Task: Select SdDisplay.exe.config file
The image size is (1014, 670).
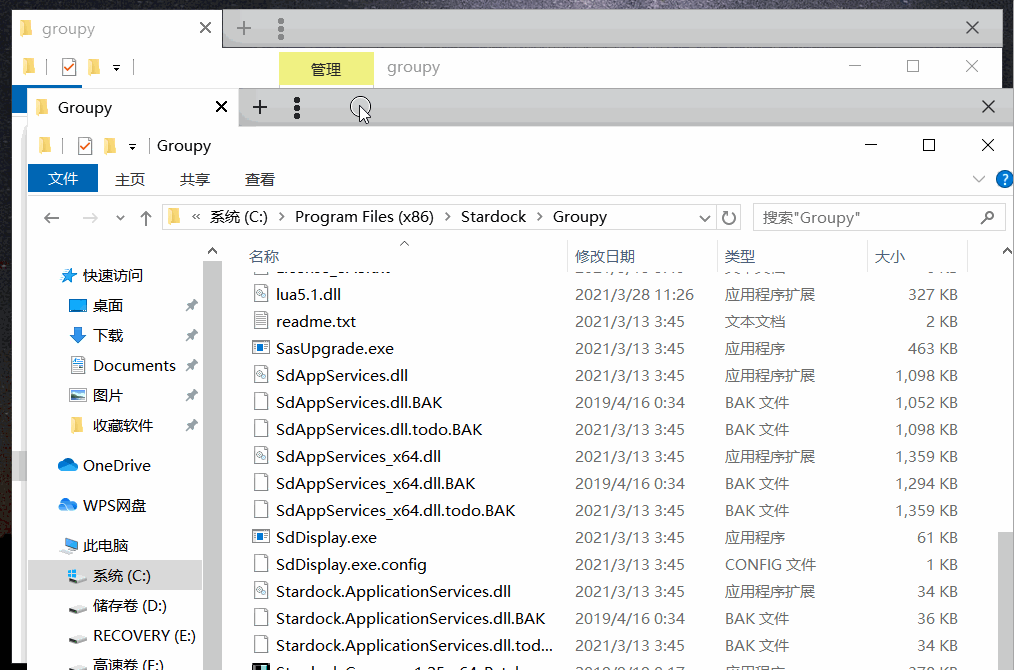Action: tap(351, 565)
